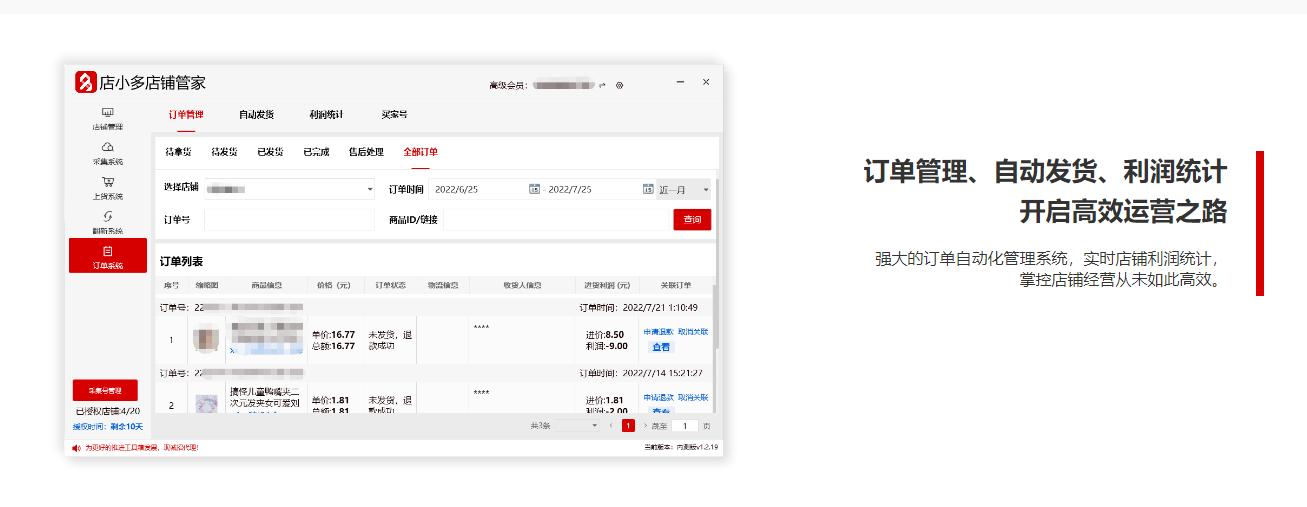The width and height of the screenshot is (1307, 507).
Task: Open 店铺管理 in the left sidebar
Action: click(108, 119)
